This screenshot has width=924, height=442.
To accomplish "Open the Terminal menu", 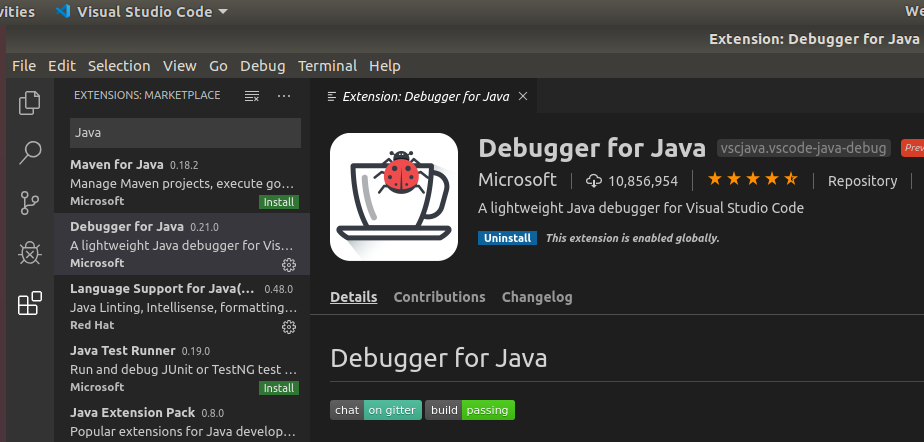I will [x=327, y=66].
